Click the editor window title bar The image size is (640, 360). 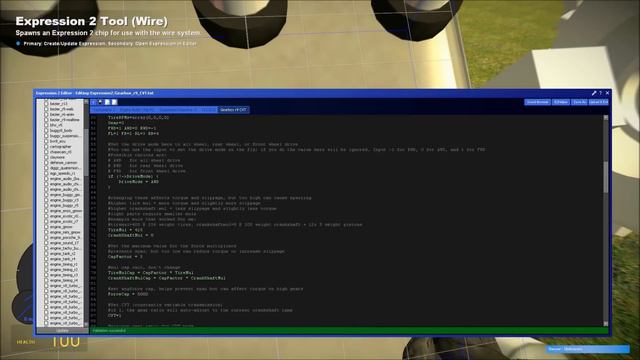pyautogui.click(x=322, y=93)
